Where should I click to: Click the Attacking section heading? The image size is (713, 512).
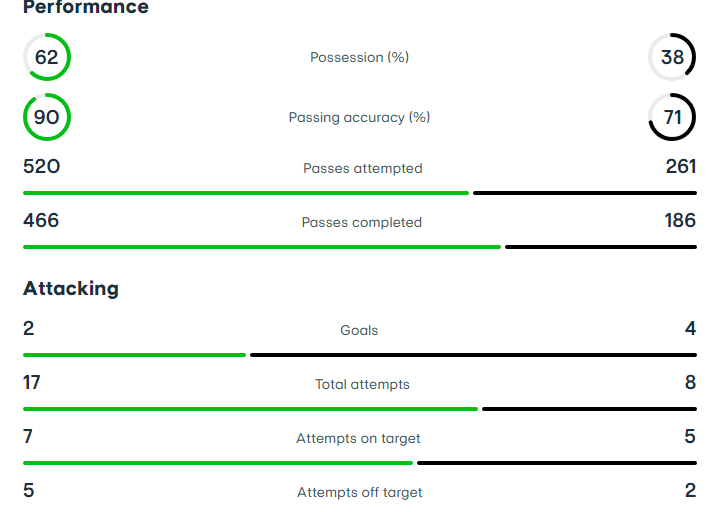pos(71,289)
